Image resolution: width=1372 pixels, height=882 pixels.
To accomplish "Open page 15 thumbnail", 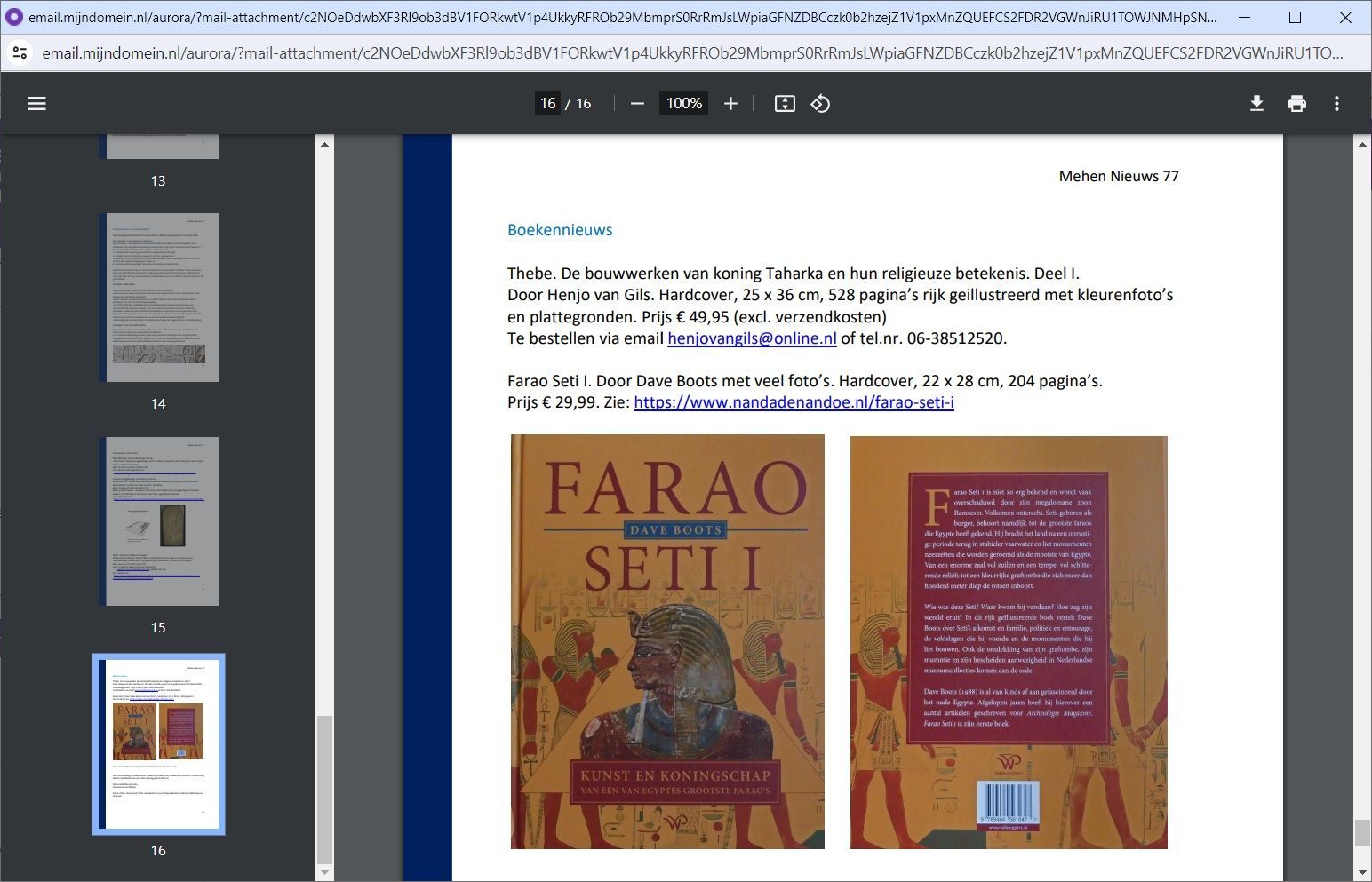I will [x=158, y=521].
